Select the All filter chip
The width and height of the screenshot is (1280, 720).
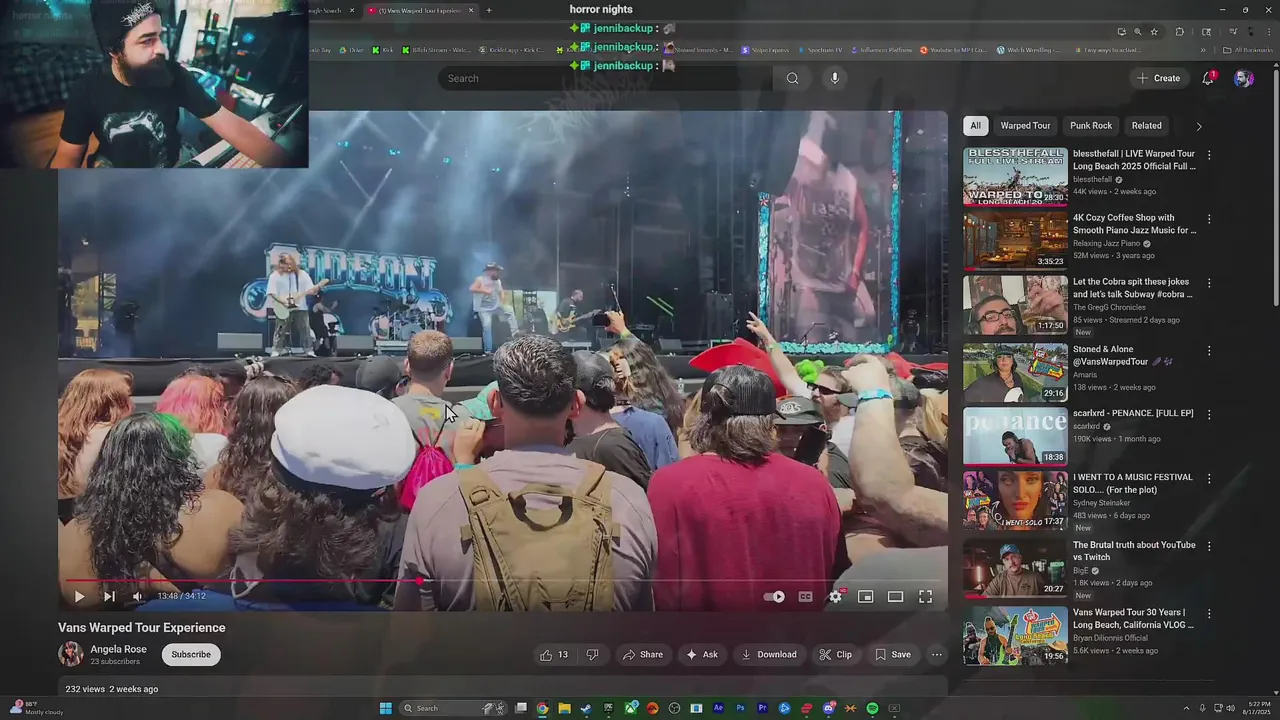click(975, 126)
